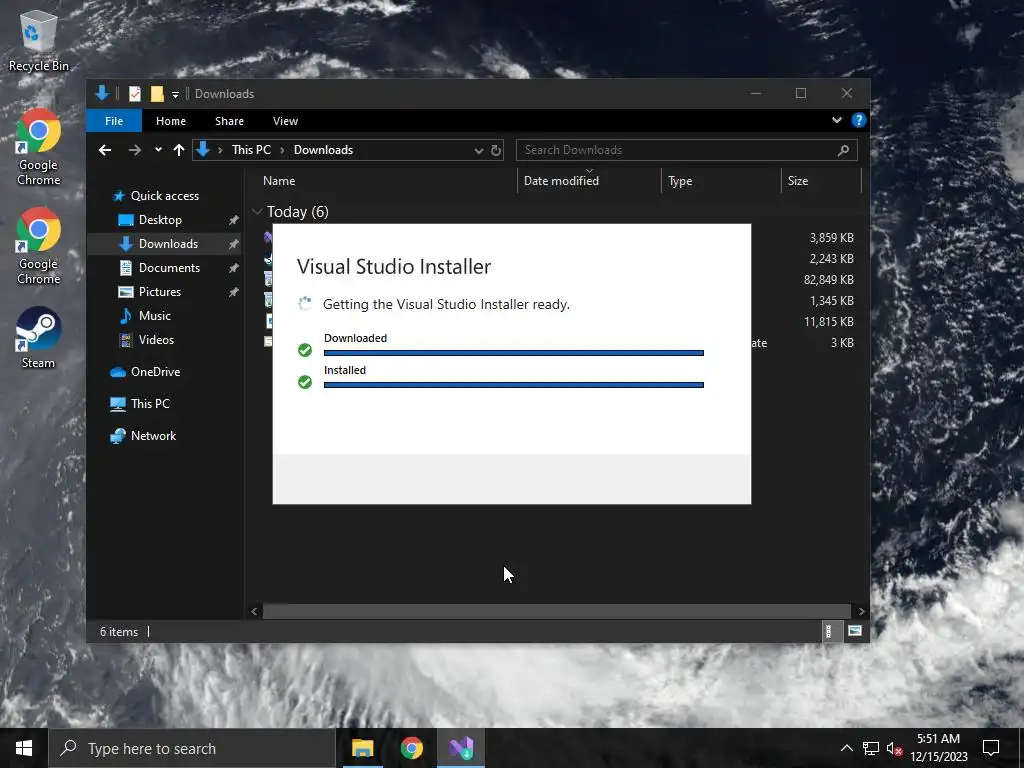Screen dimensions: 1024x768
Task: Click the search magnifier icon in Explorer
Action: coord(843,150)
